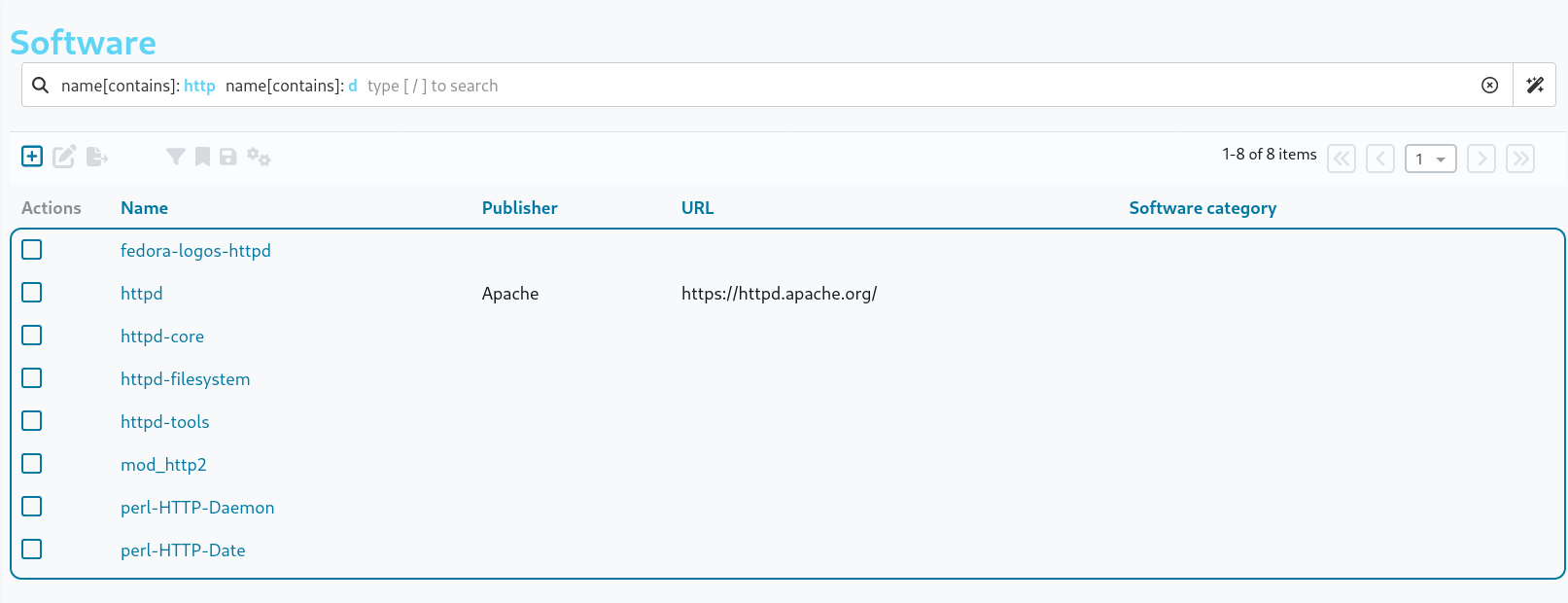This screenshot has width=1568, height=603.
Task: Jump to the last page button
Action: (1520, 159)
